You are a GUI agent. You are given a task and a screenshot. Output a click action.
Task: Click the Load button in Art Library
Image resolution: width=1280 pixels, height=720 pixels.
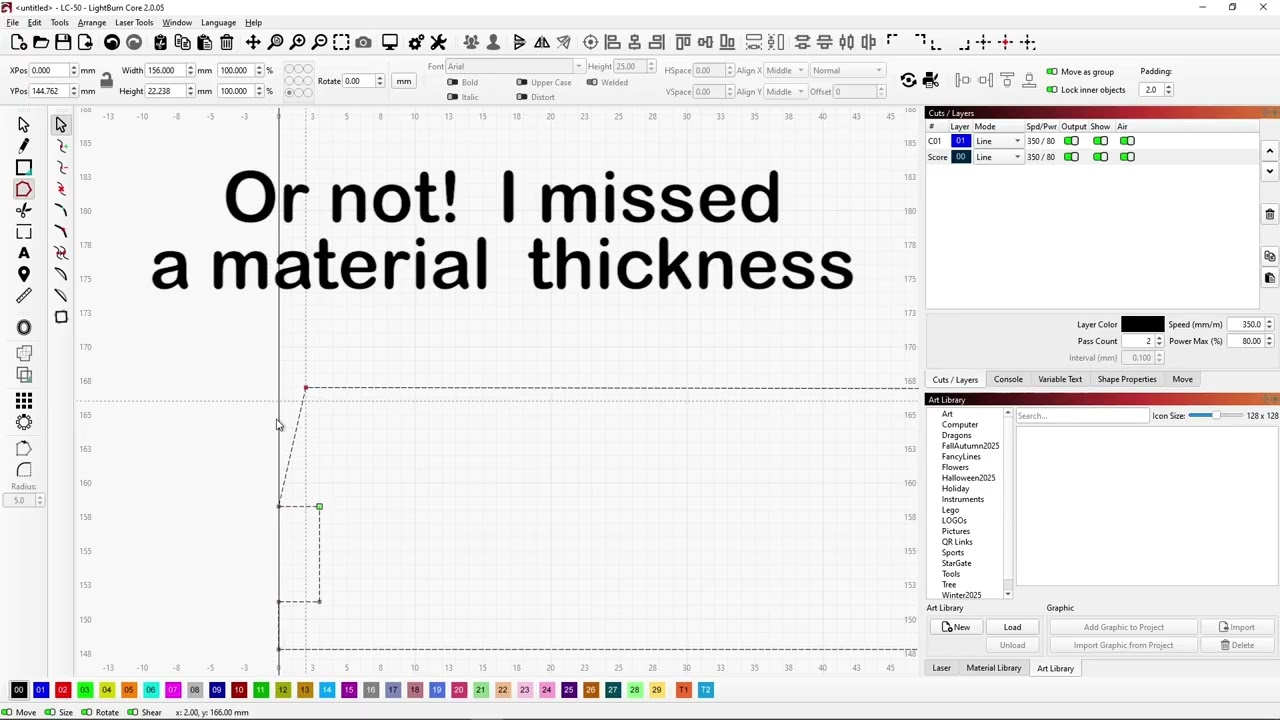[1012, 627]
